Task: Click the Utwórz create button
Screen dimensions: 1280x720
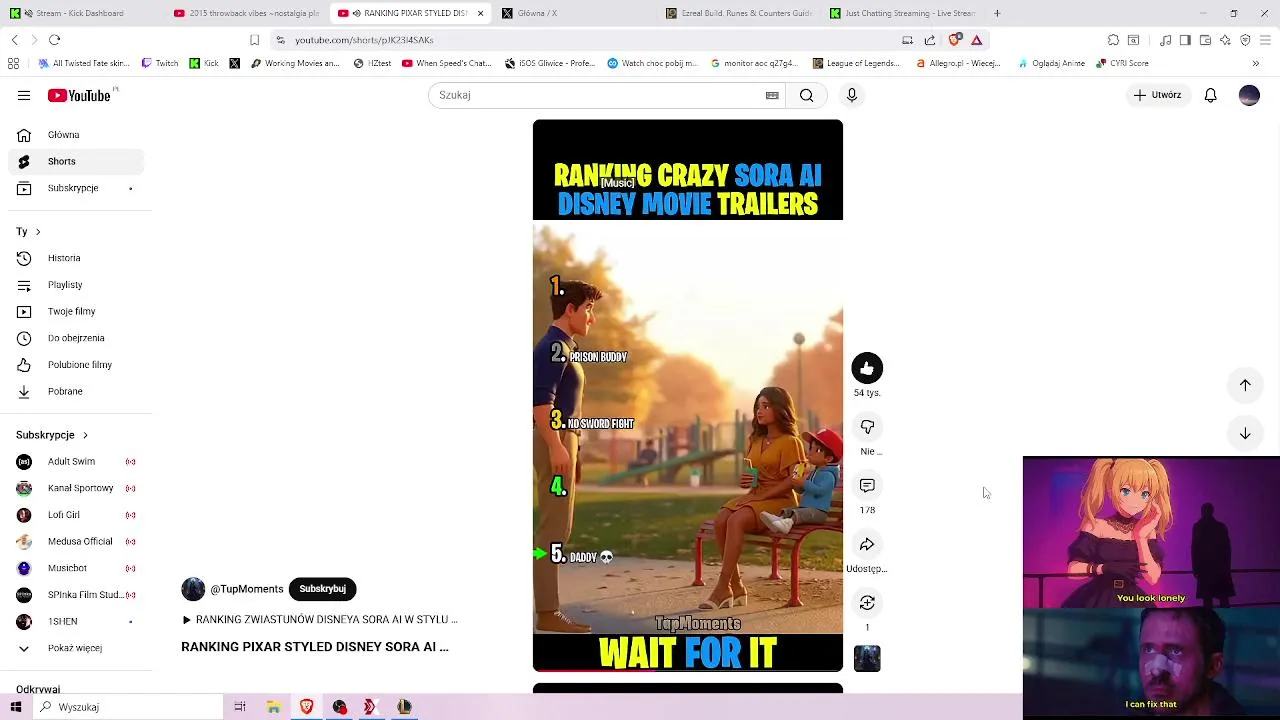Action: 1157,95
